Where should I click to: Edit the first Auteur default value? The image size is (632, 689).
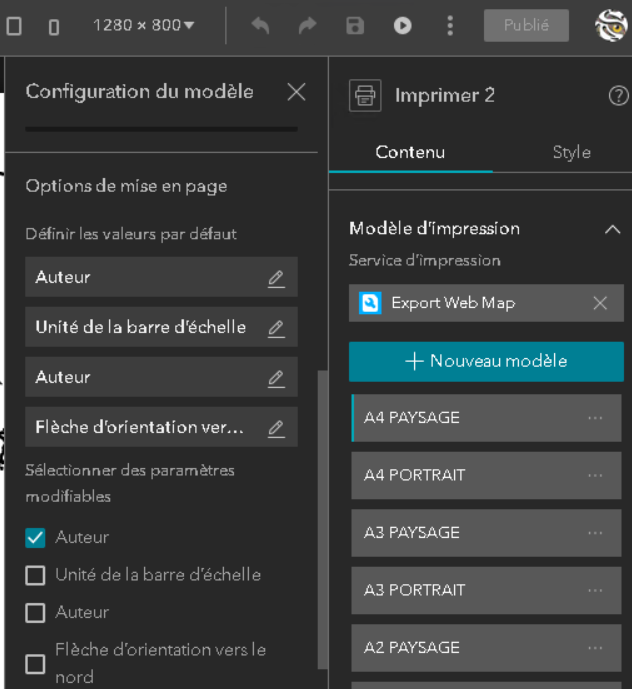click(276, 278)
